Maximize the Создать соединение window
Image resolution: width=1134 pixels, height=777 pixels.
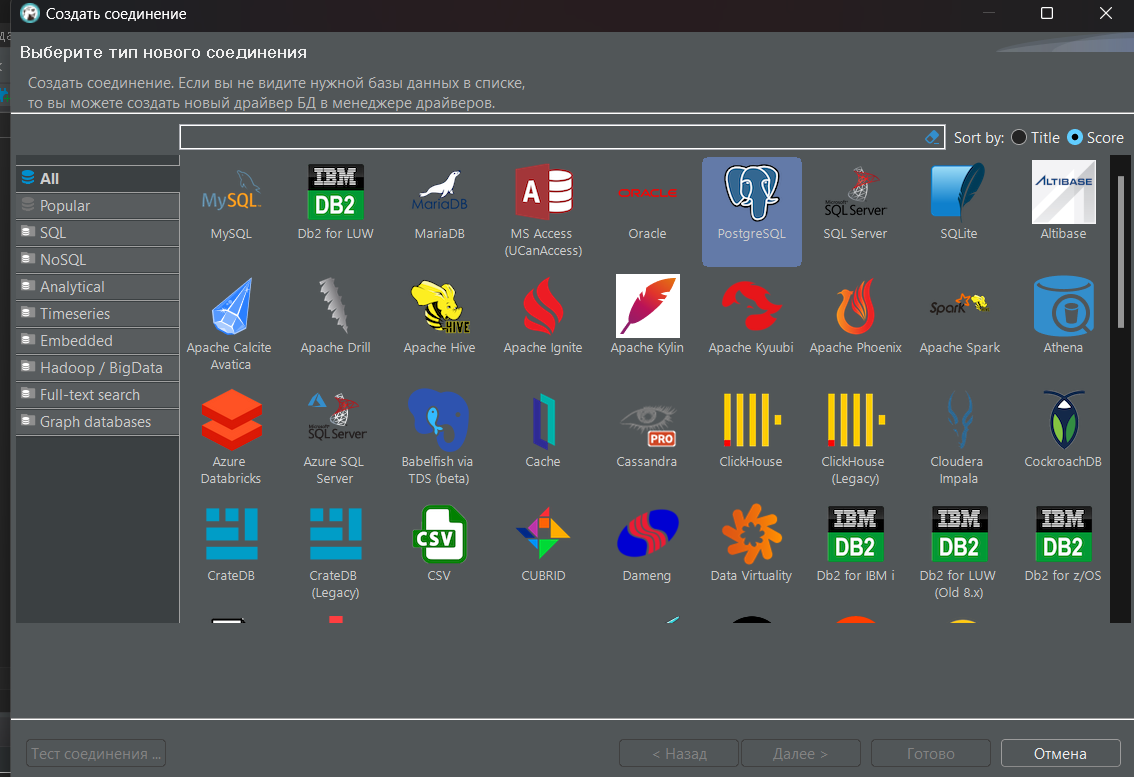tap(1046, 13)
